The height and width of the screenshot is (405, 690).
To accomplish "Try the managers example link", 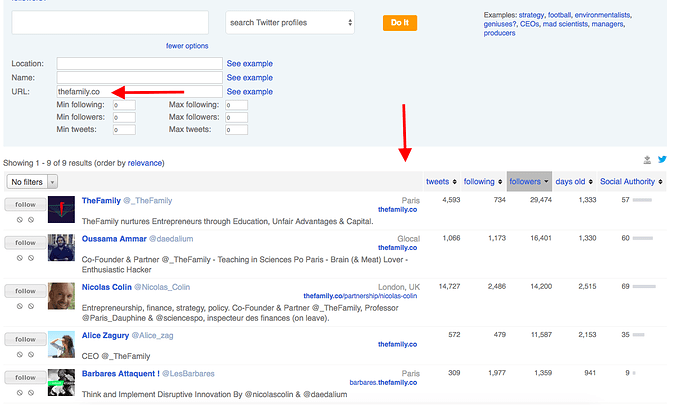I will 607,24.
